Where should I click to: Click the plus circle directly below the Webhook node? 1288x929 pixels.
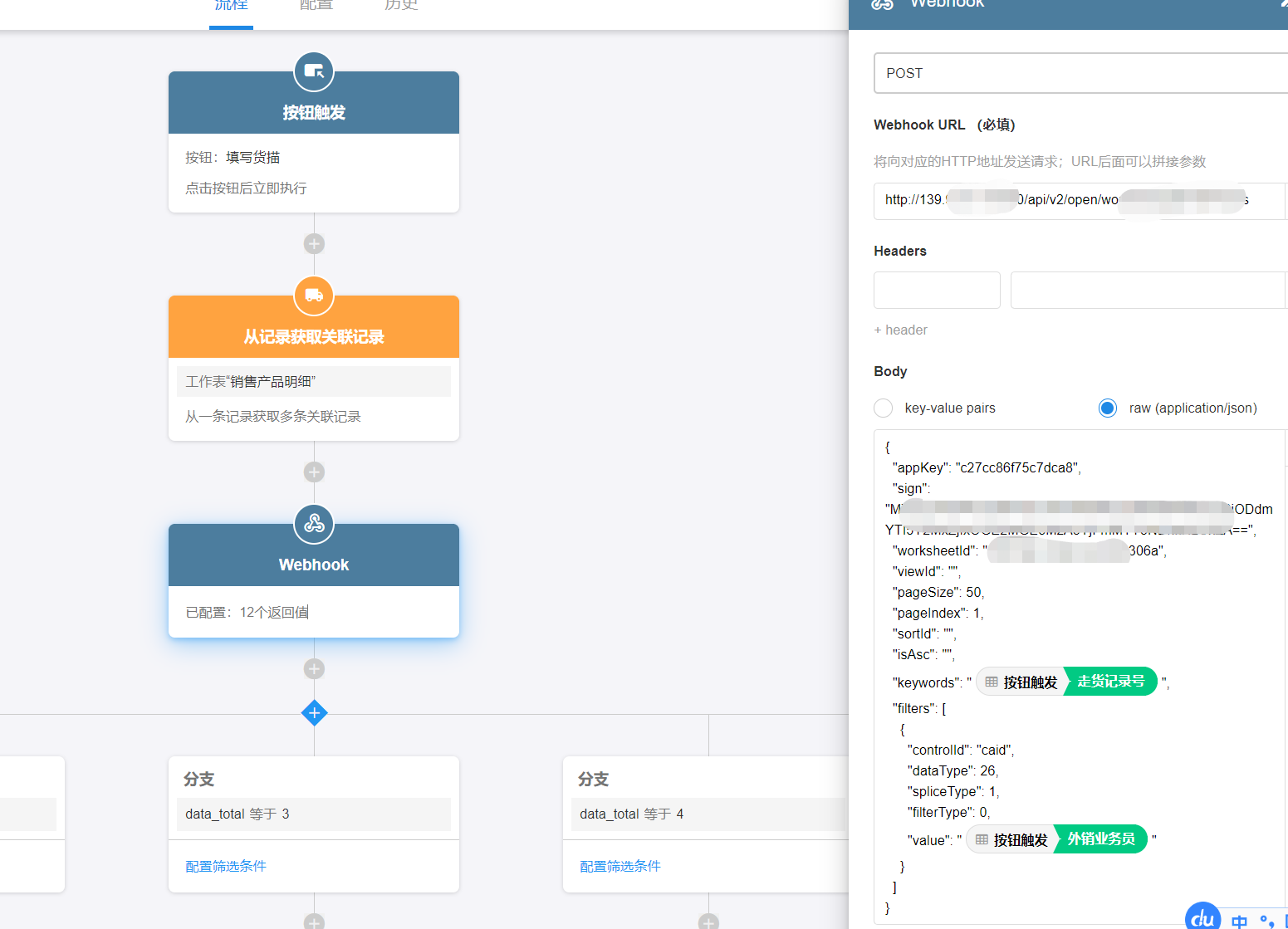[x=314, y=669]
